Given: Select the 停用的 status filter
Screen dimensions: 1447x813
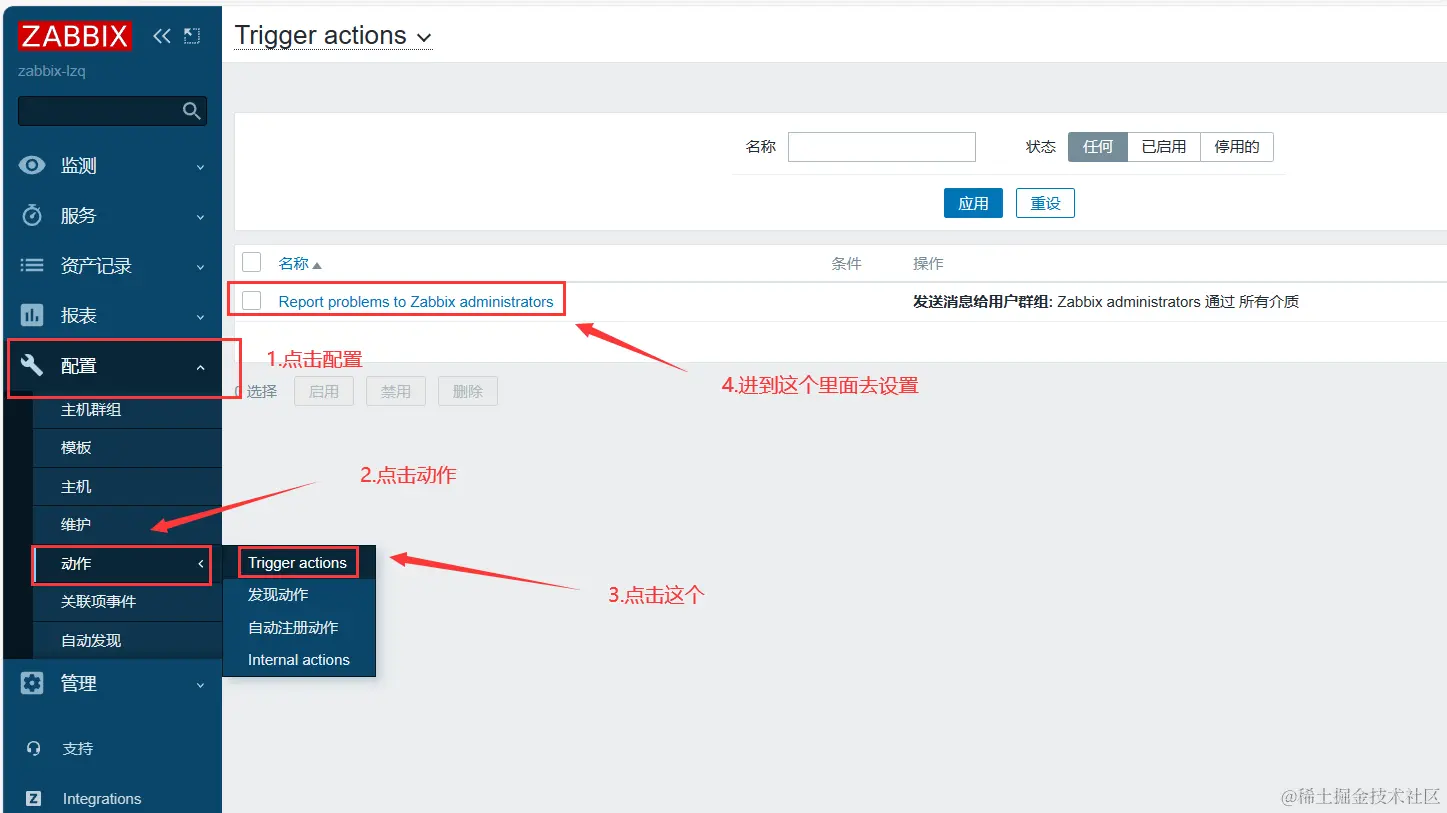Looking at the screenshot, I should pos(1237,147).
